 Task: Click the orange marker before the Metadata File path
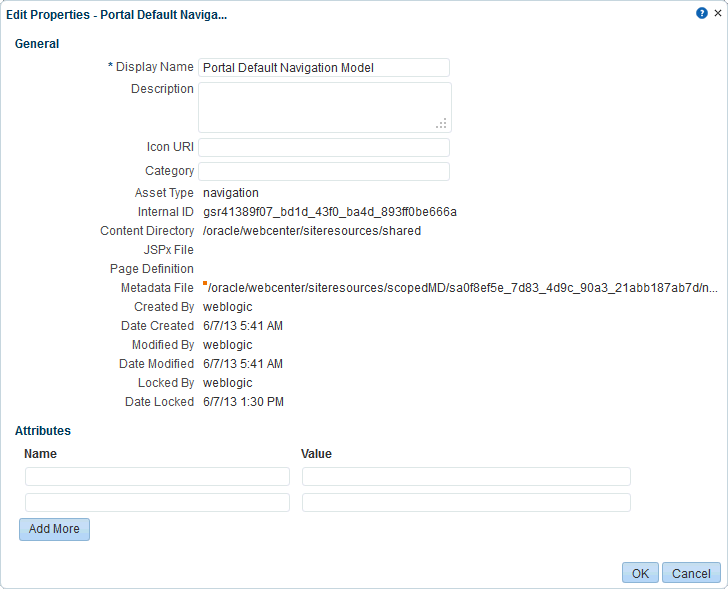tap(205, 283)
